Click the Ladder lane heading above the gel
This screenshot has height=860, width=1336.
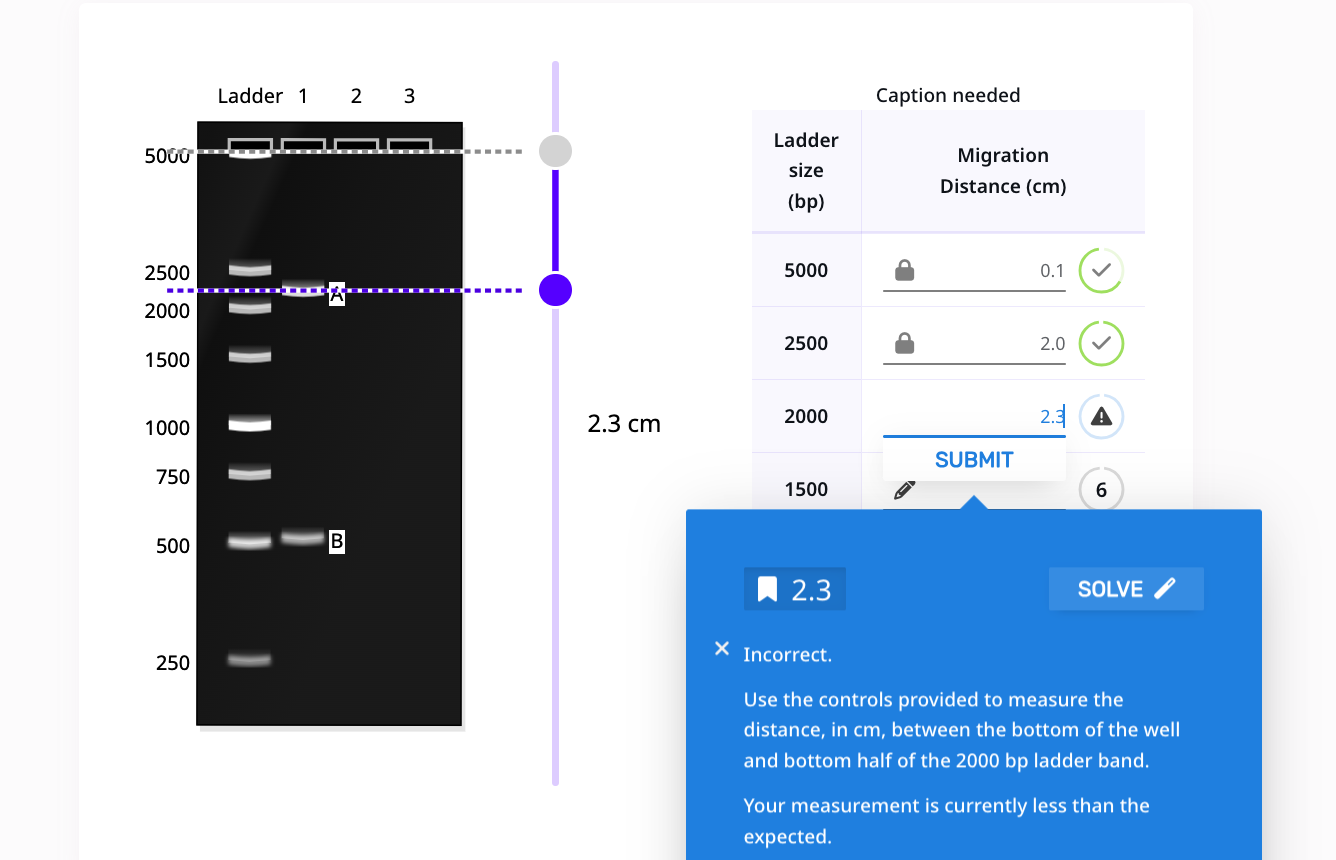(x=250, y=96)
